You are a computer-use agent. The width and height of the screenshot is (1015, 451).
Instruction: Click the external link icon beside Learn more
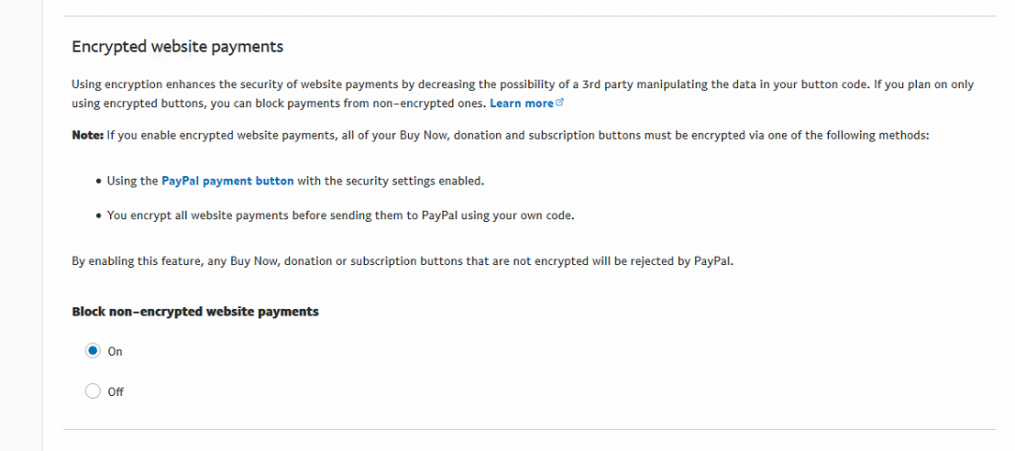(560, 103)
